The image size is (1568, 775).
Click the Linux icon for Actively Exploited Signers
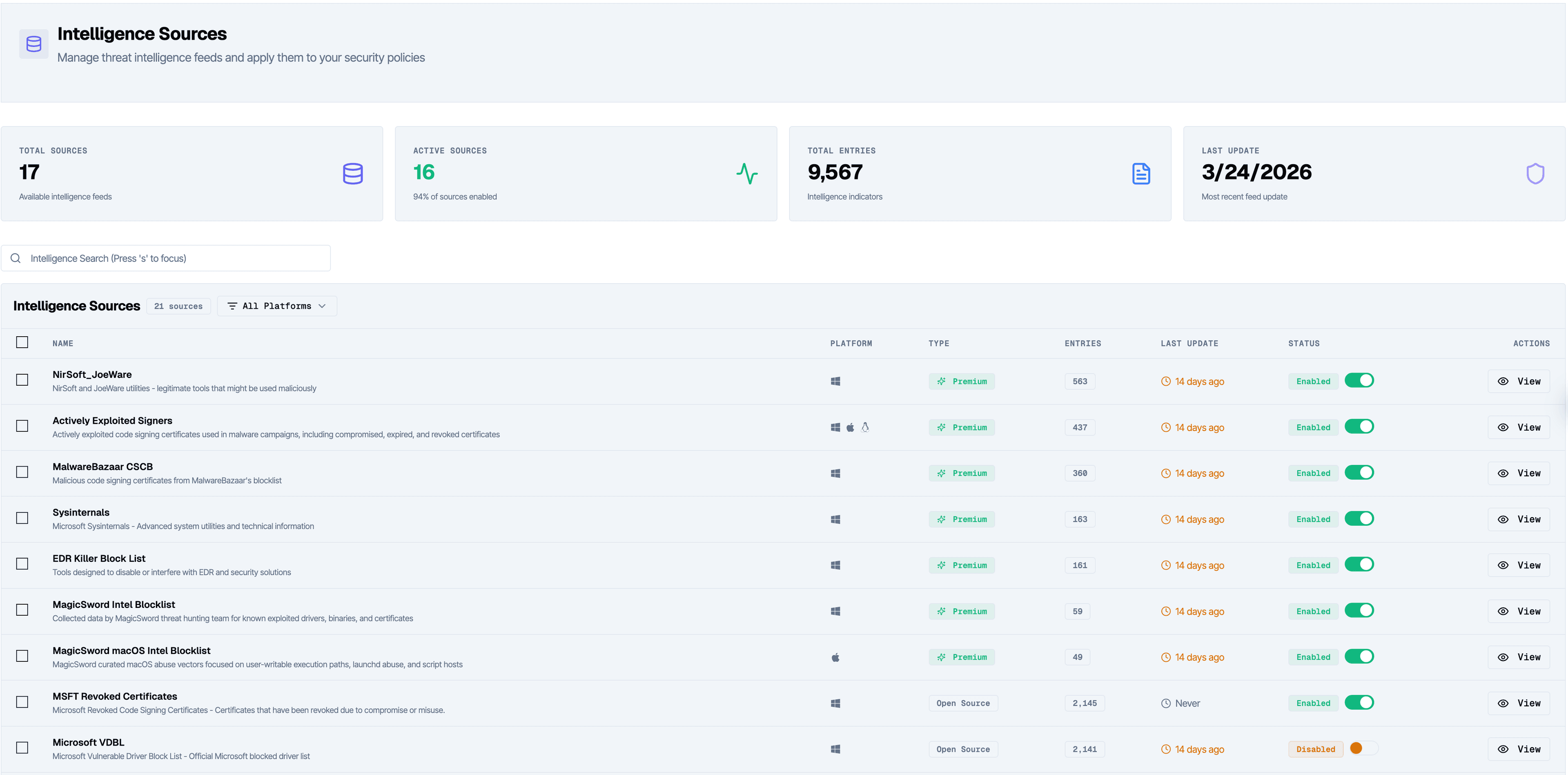click(865, 427)
